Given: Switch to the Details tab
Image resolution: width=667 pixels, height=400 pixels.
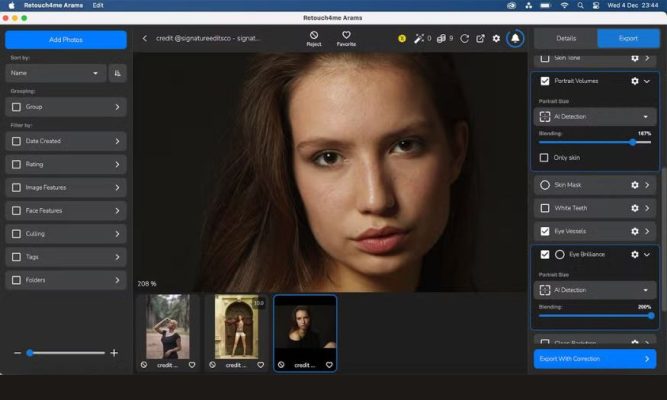Looking at the screenshot, I should point(565,39).
